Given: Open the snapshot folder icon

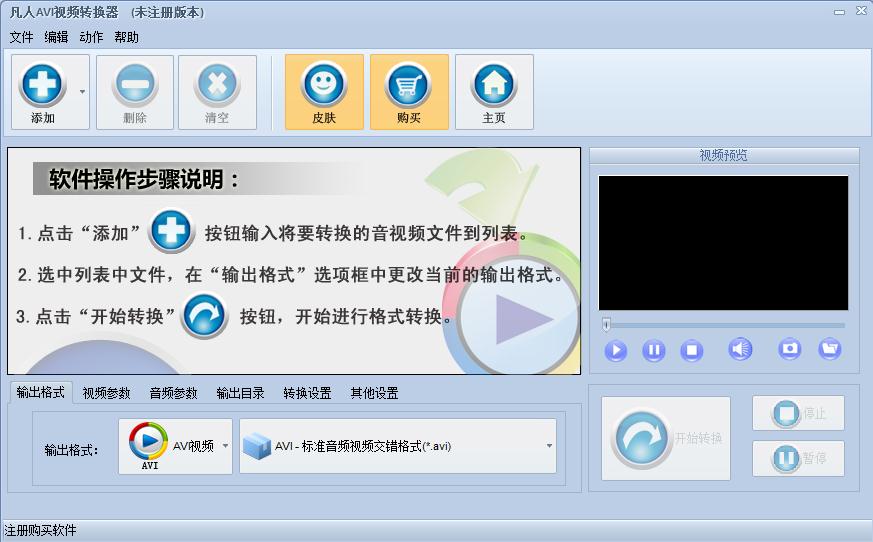Looking at the screenshot, I should [829, 349].
